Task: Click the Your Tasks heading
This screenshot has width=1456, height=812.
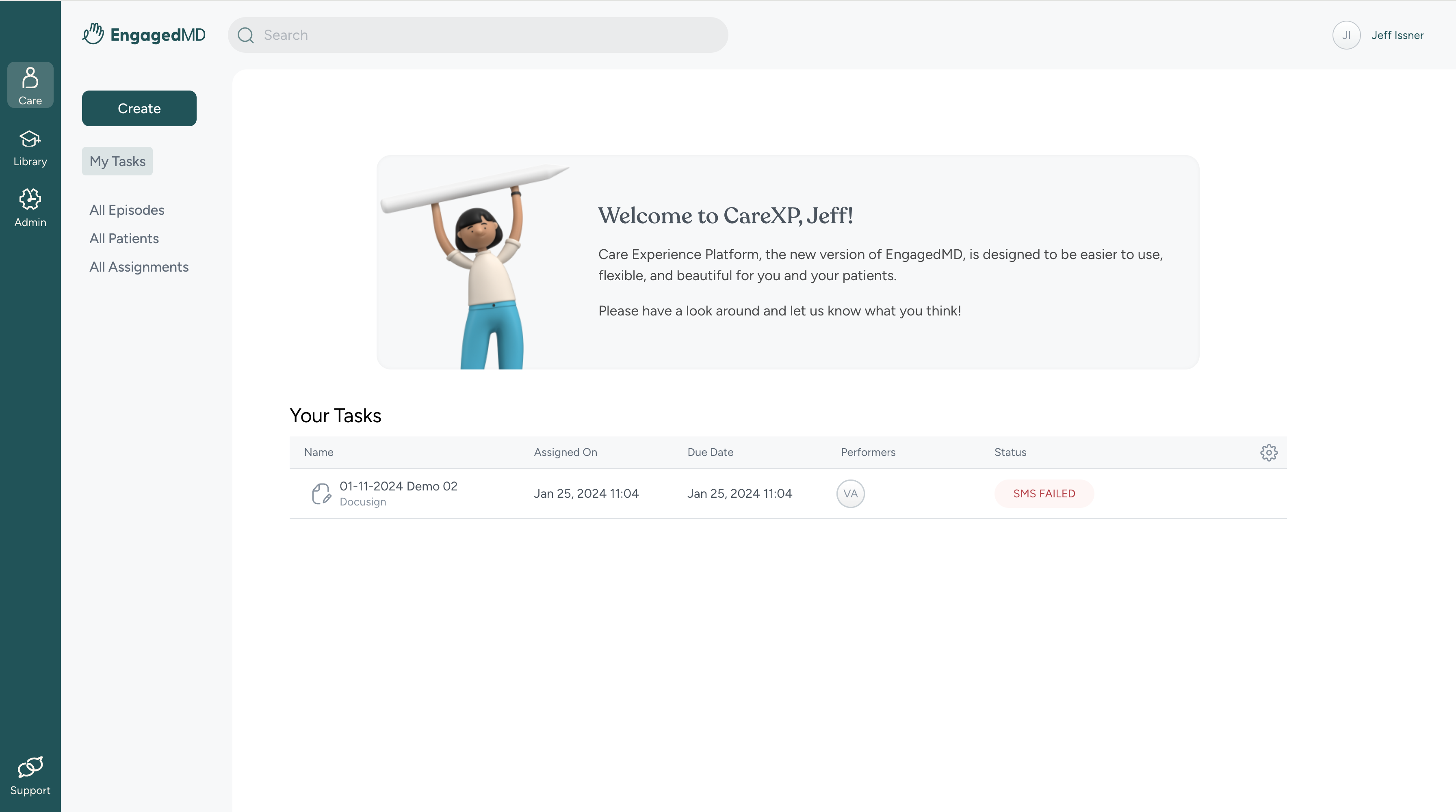Action: tap(335, 416)
